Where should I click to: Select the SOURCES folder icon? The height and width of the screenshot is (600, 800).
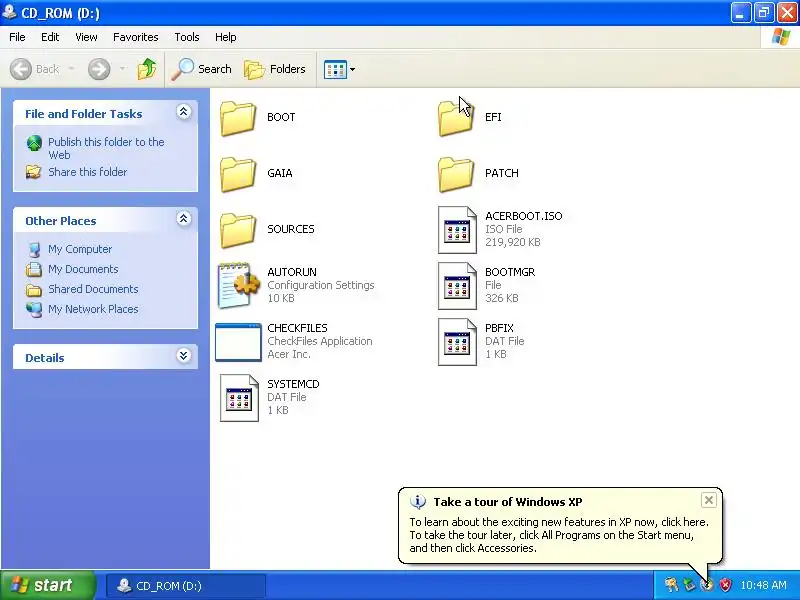click(x=238, y=230)
